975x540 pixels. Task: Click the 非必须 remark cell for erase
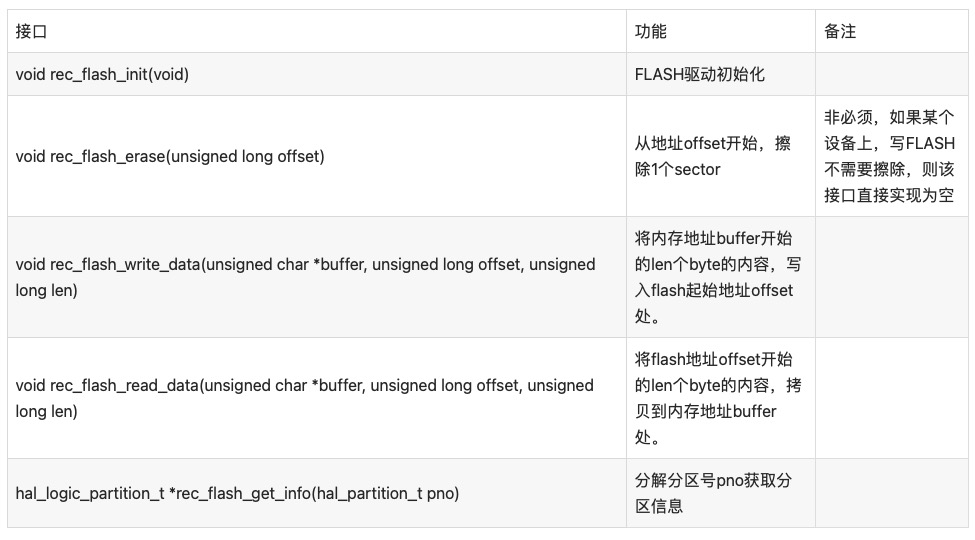pos(892,156)
